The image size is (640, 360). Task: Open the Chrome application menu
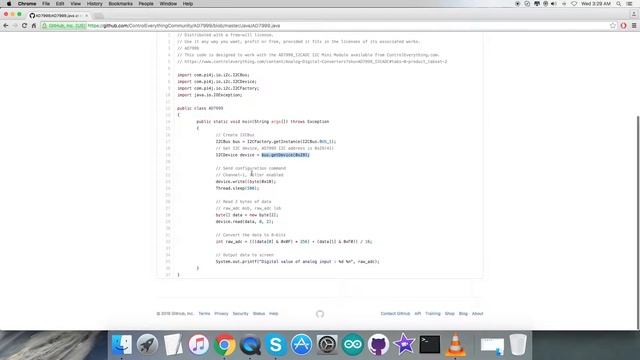pos(27,4)
